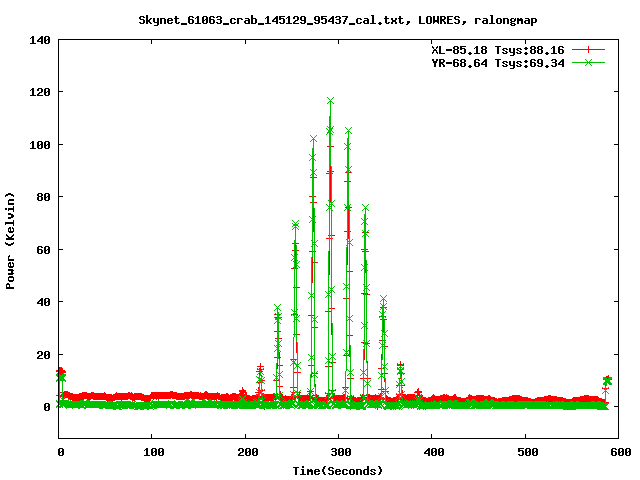The width and height of the screenshot is (640, 480).
Task: Click the 500 tick label on time axis
Action: 525,452
